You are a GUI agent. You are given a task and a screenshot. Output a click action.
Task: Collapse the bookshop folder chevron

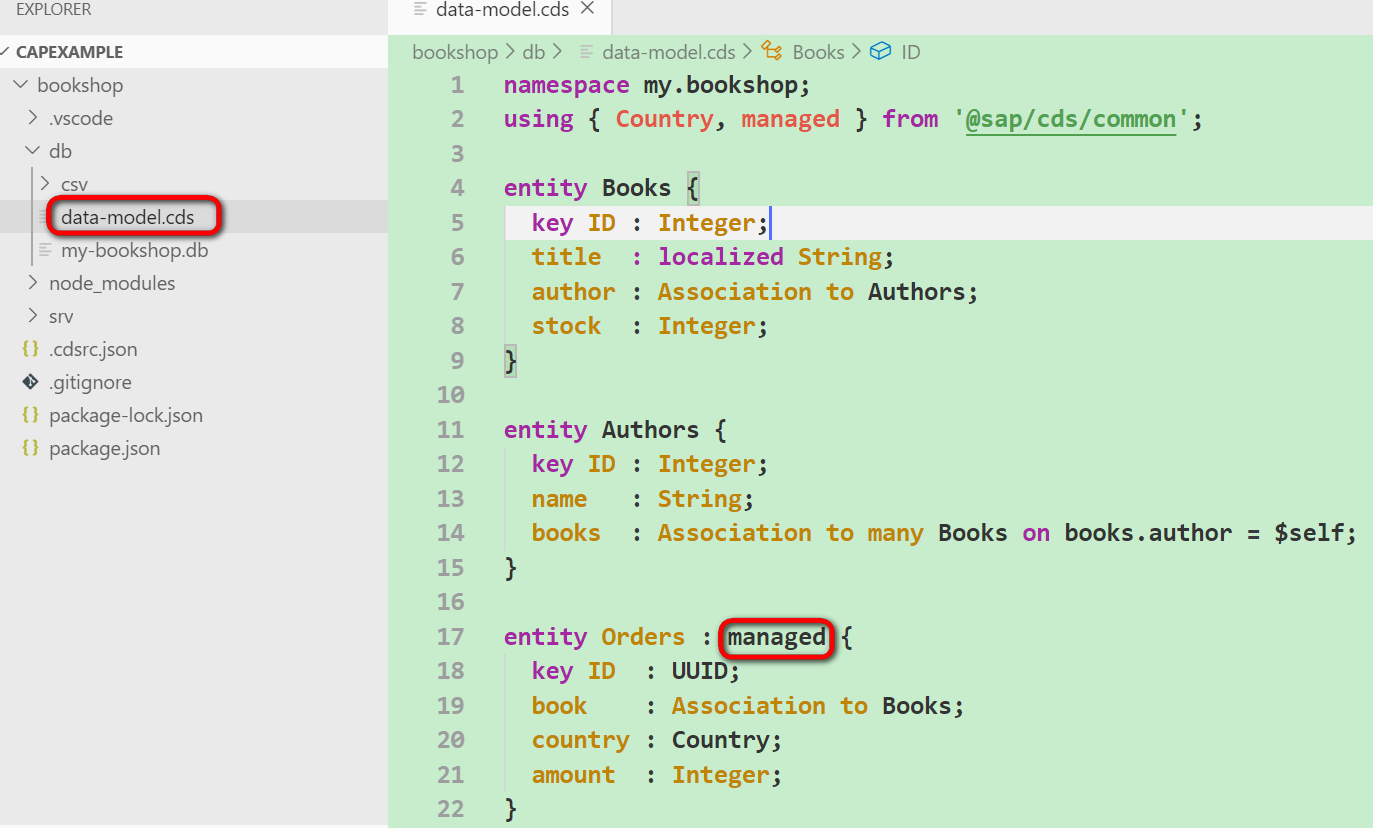point(21,85)
